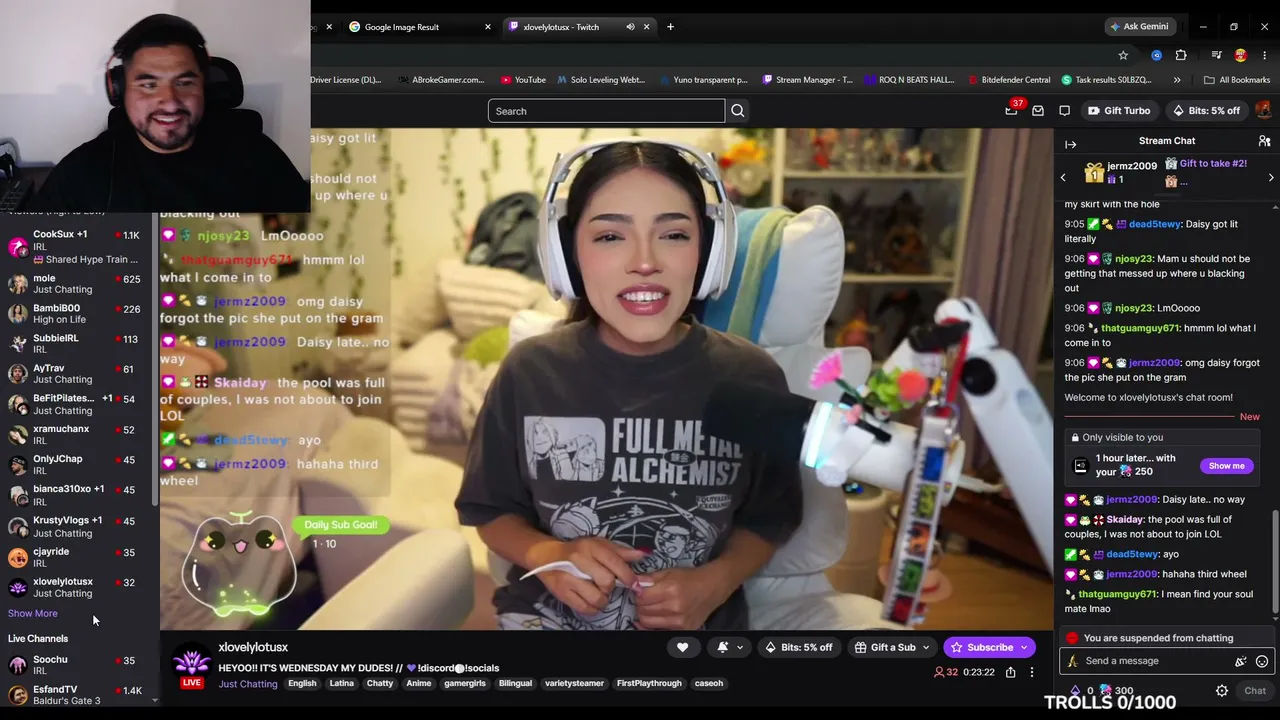1280x720 pixels.
Task: Open Chrome media controls icon
Action: (x=1216, y=55)
